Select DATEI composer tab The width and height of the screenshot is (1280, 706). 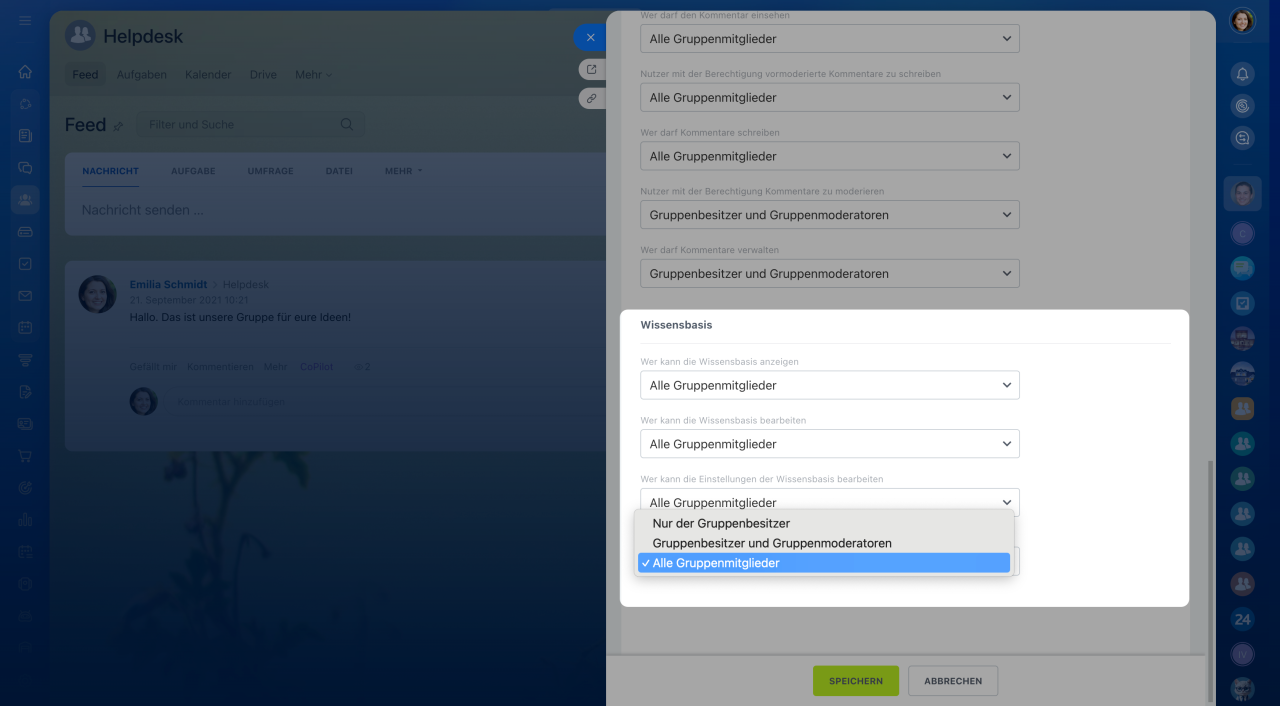click(339, 171)
